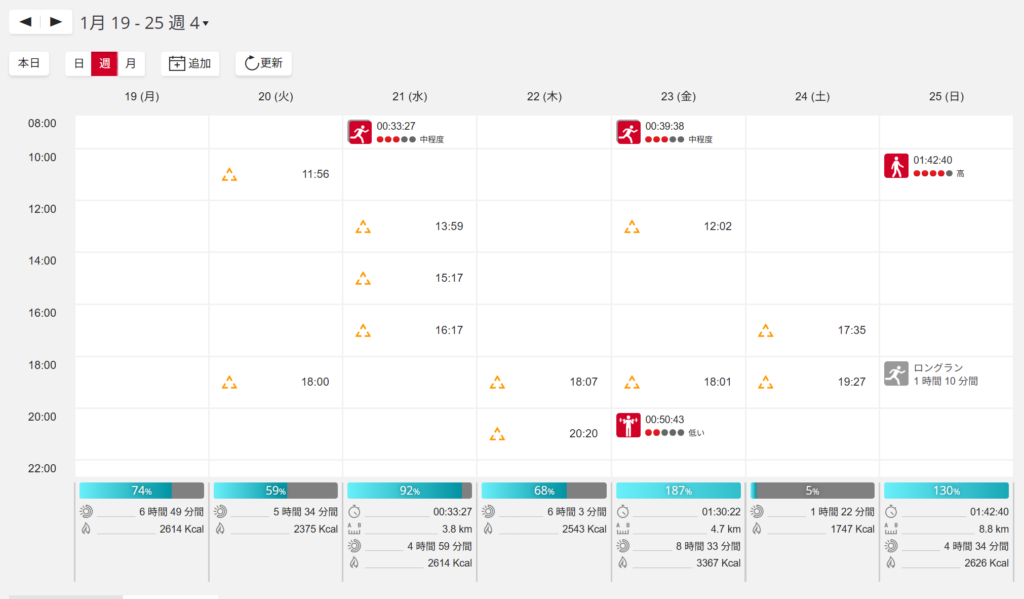Screen dimensions: 1024x599
Task: Select the week view (週) toggle
Action: point(104,63)
